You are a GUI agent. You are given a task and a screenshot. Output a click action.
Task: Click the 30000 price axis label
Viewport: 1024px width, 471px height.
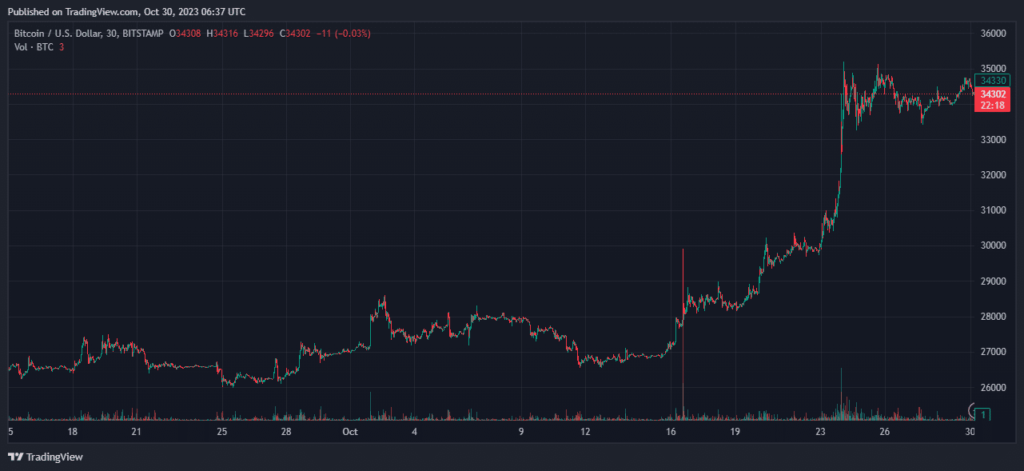[x=992, y=245]
